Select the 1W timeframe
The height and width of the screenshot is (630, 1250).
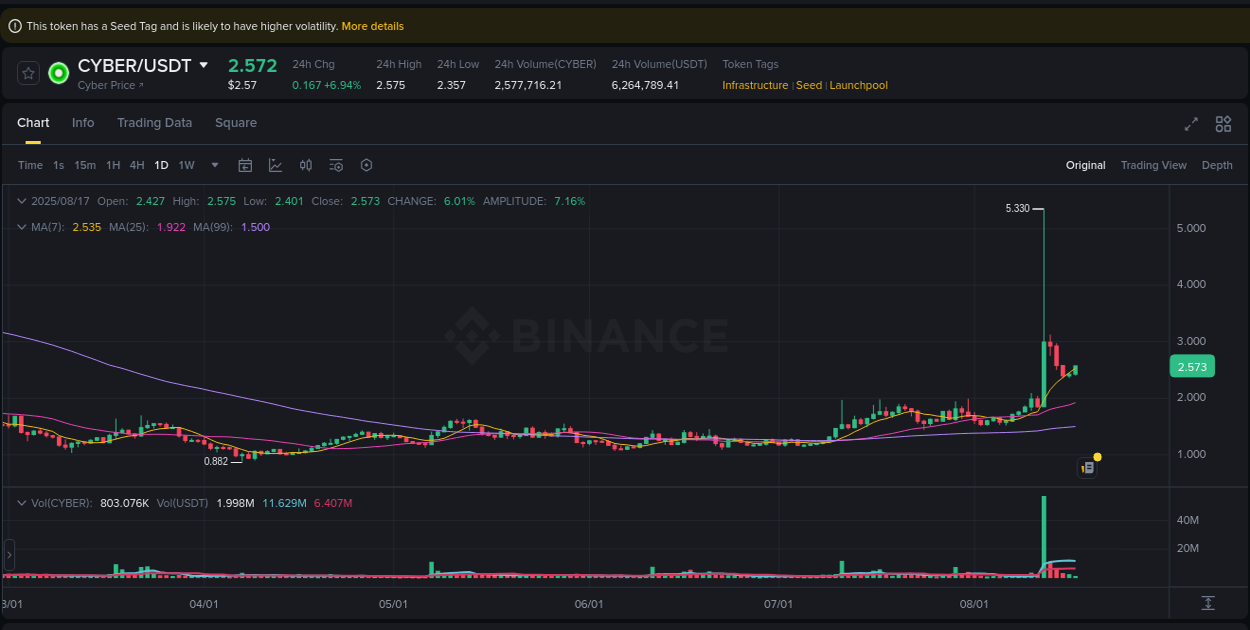(x=186, y=165)
